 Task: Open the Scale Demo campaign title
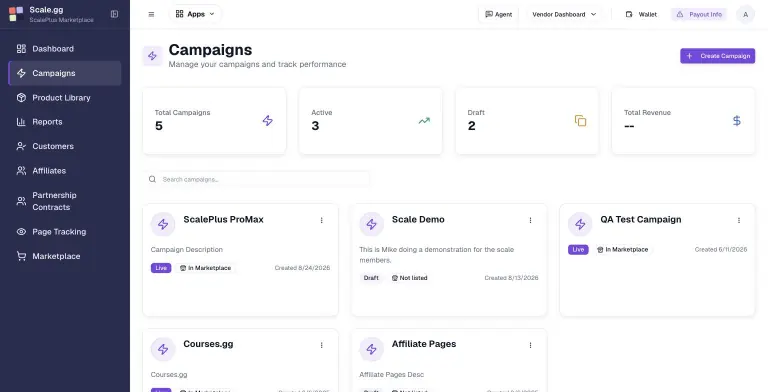point(418,220)
